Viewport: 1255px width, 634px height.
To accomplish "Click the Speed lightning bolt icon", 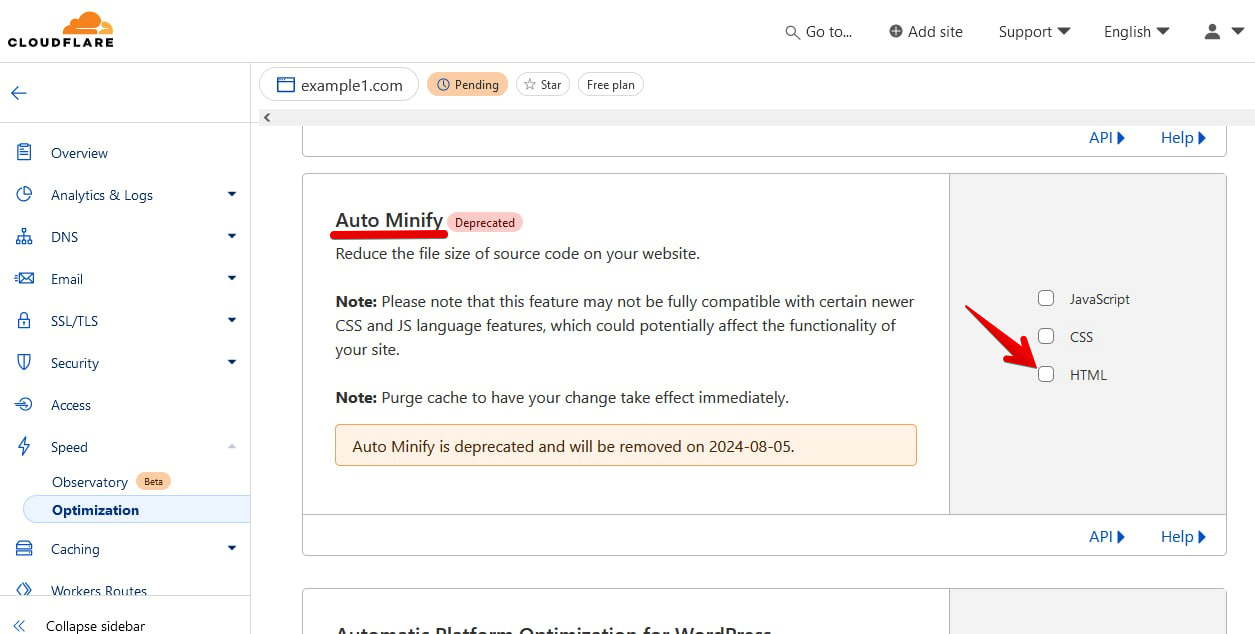I will point(24,447).
